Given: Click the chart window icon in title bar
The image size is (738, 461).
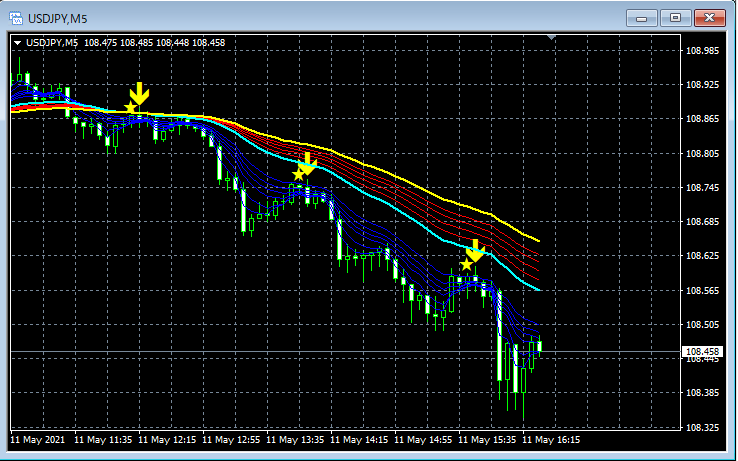Looking at the screenshot, I should 16,18.
